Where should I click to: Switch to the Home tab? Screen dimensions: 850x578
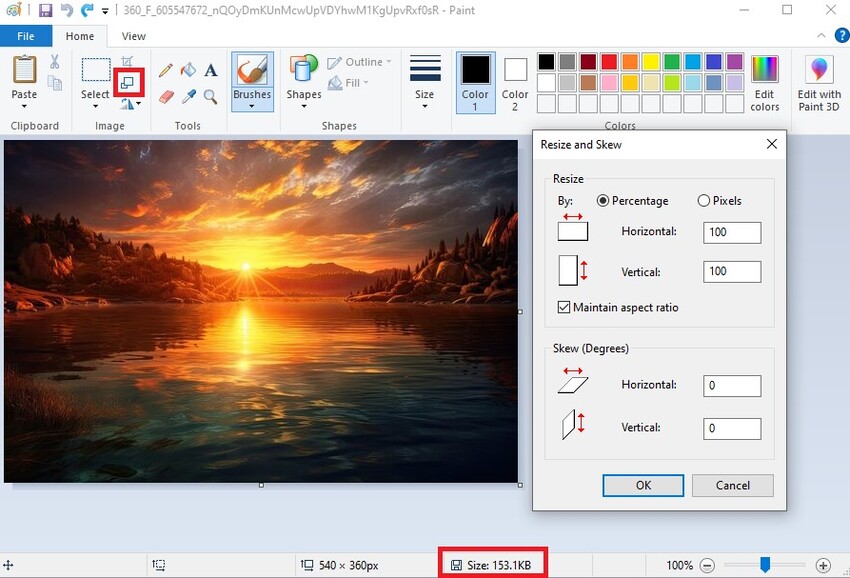click(80, 36)
